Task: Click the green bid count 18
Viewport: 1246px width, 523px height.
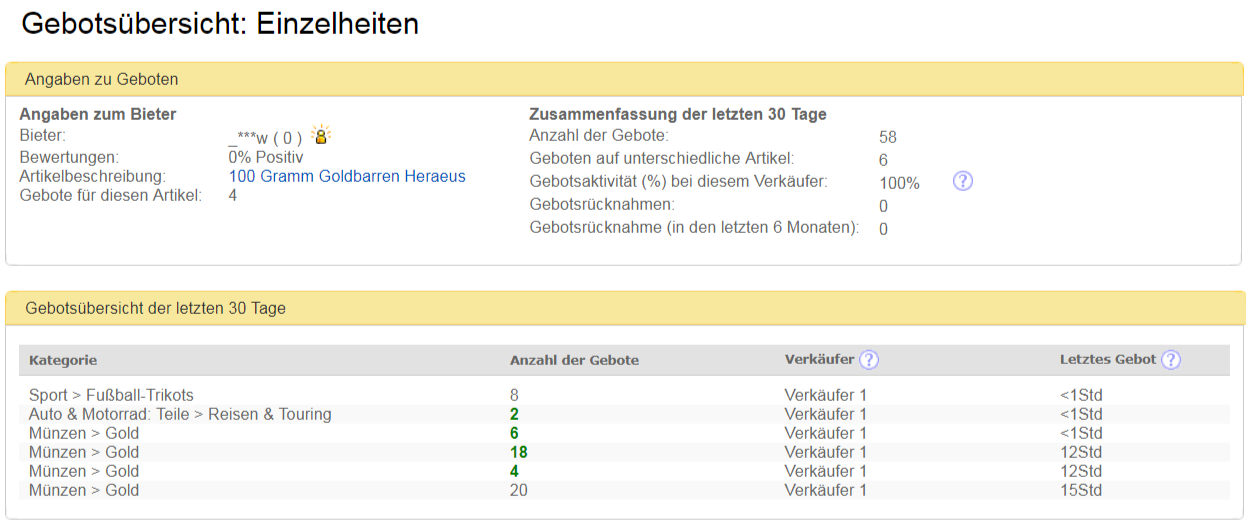Action: (x=519, y=452)
